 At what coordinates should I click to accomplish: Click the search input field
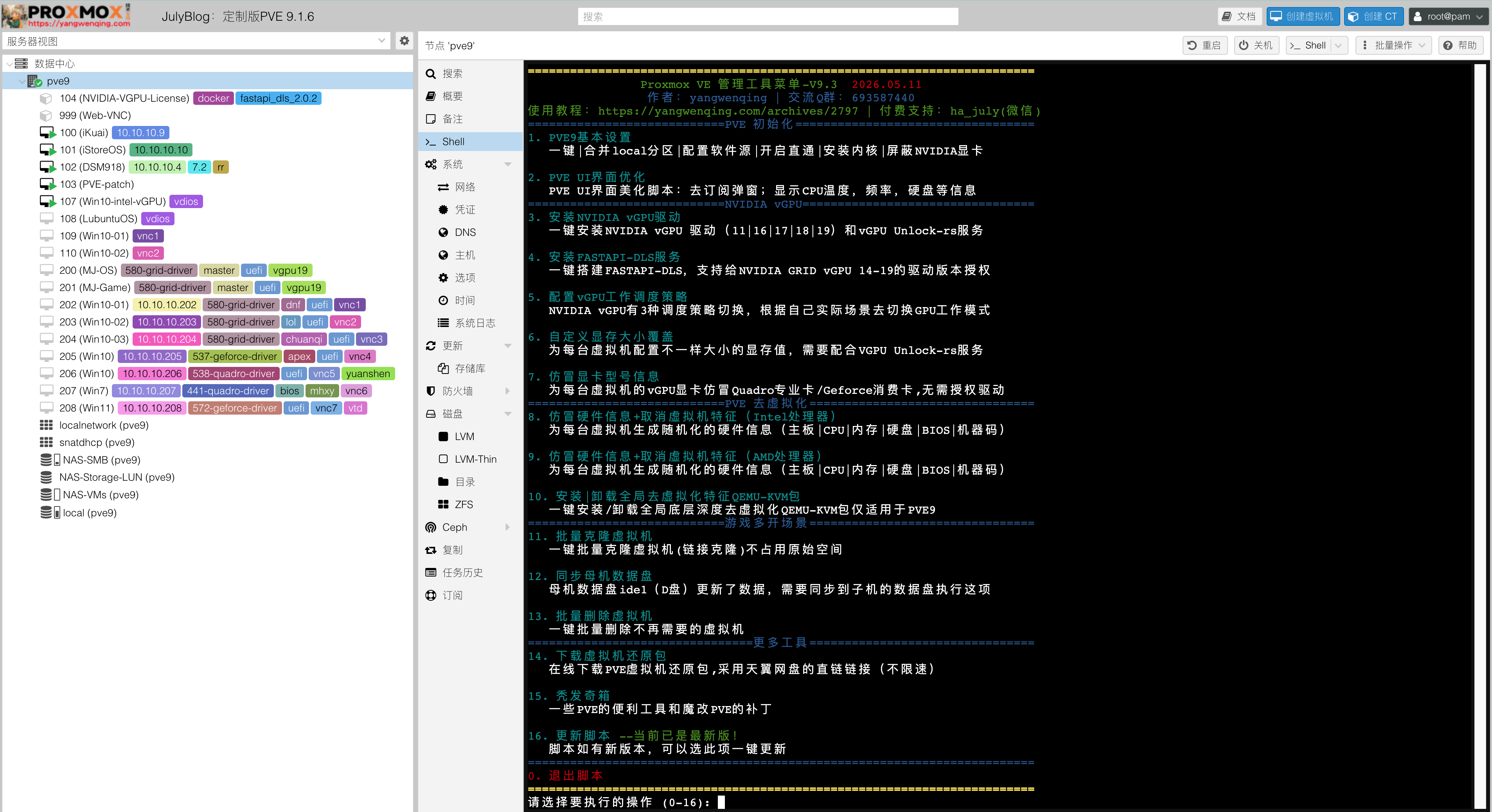point(768,16)
